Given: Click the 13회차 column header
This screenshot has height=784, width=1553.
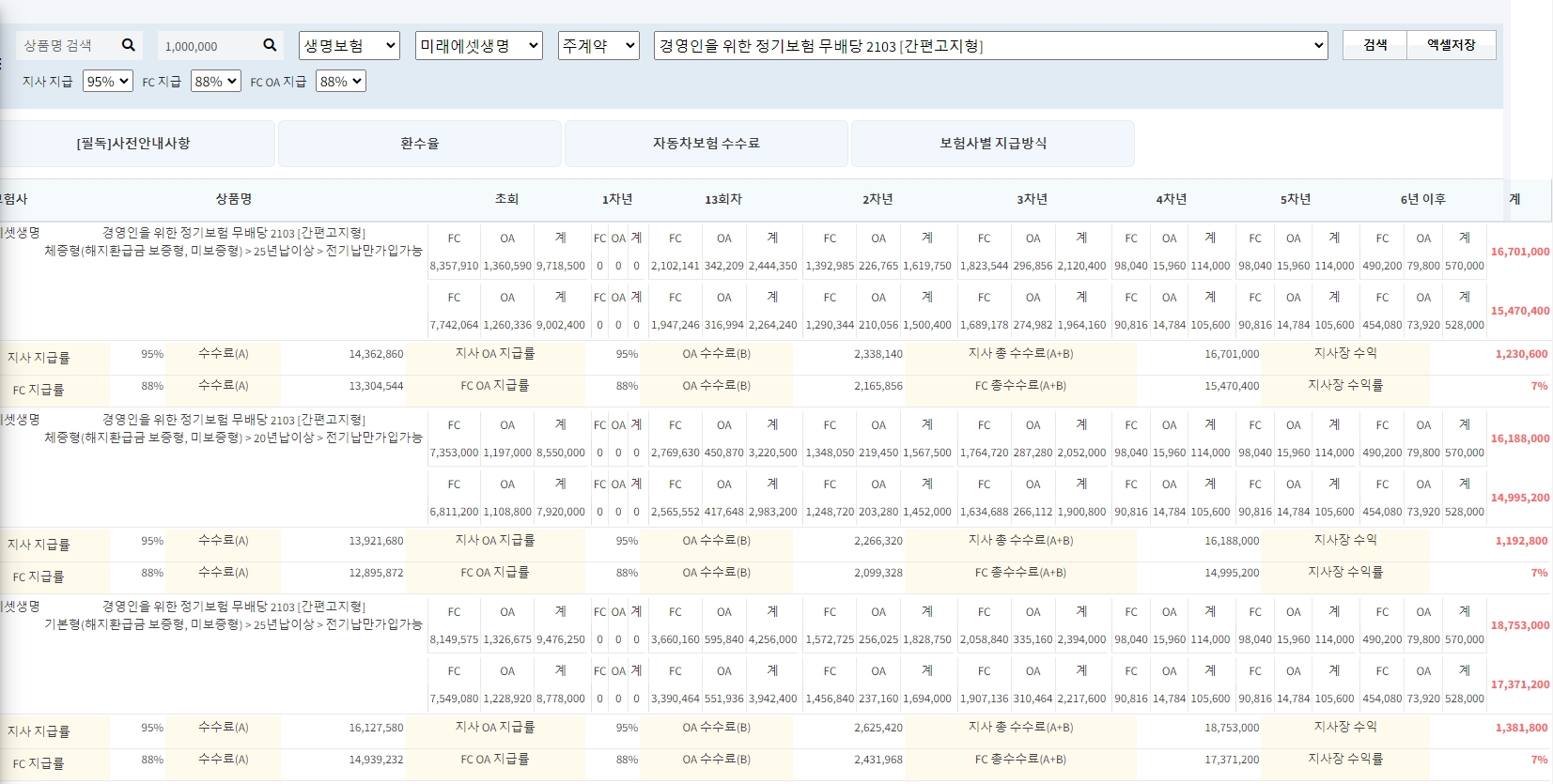Looking at the screenshot, I should [723, 199].
